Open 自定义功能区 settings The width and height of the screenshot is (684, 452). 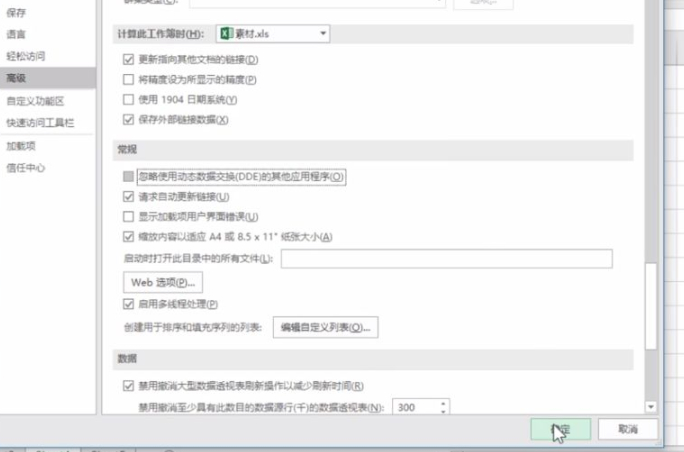(35, 101)
